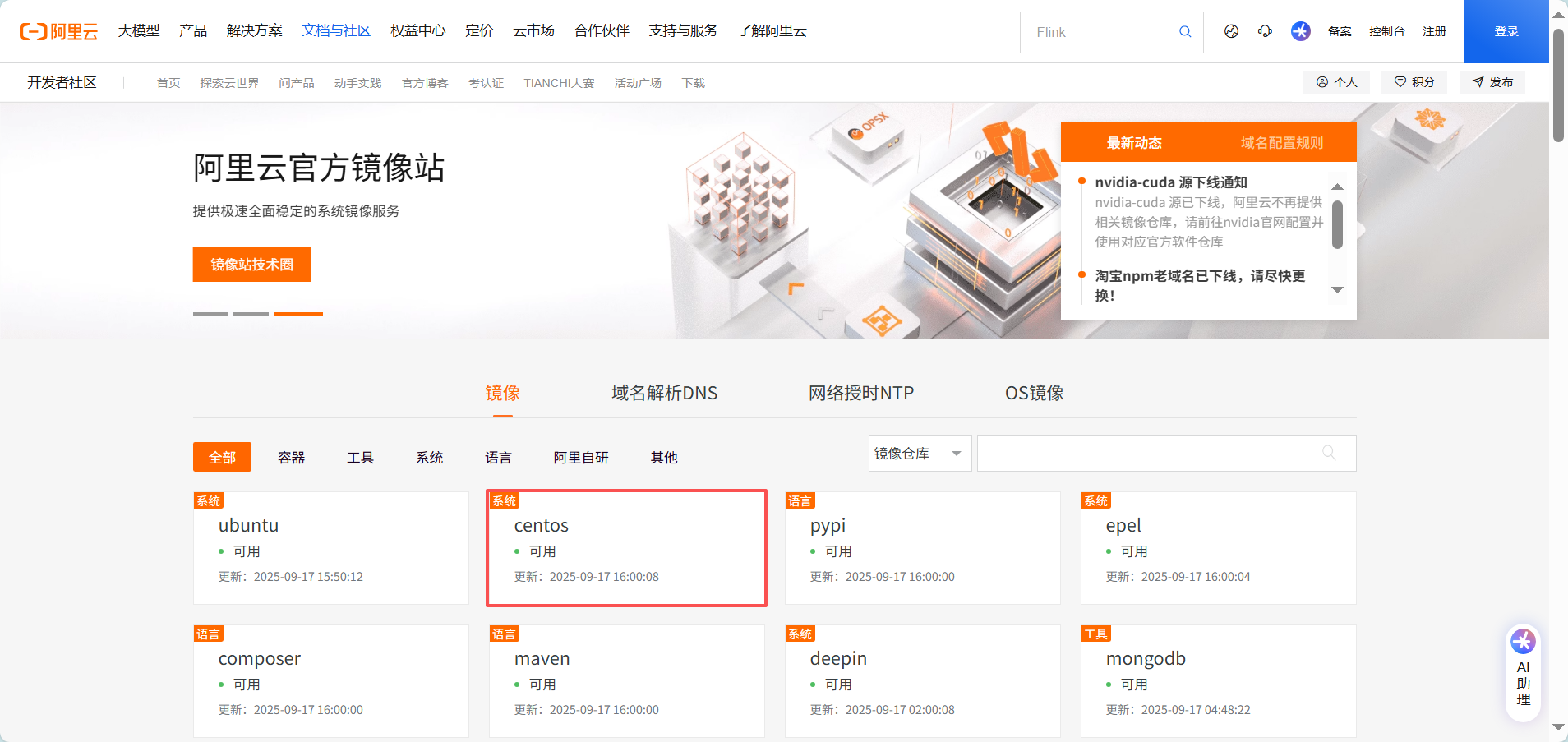Click the 语言 tag on maven card
The width and height of the screenshot is (1568, 742).
[x=504, y=634]
